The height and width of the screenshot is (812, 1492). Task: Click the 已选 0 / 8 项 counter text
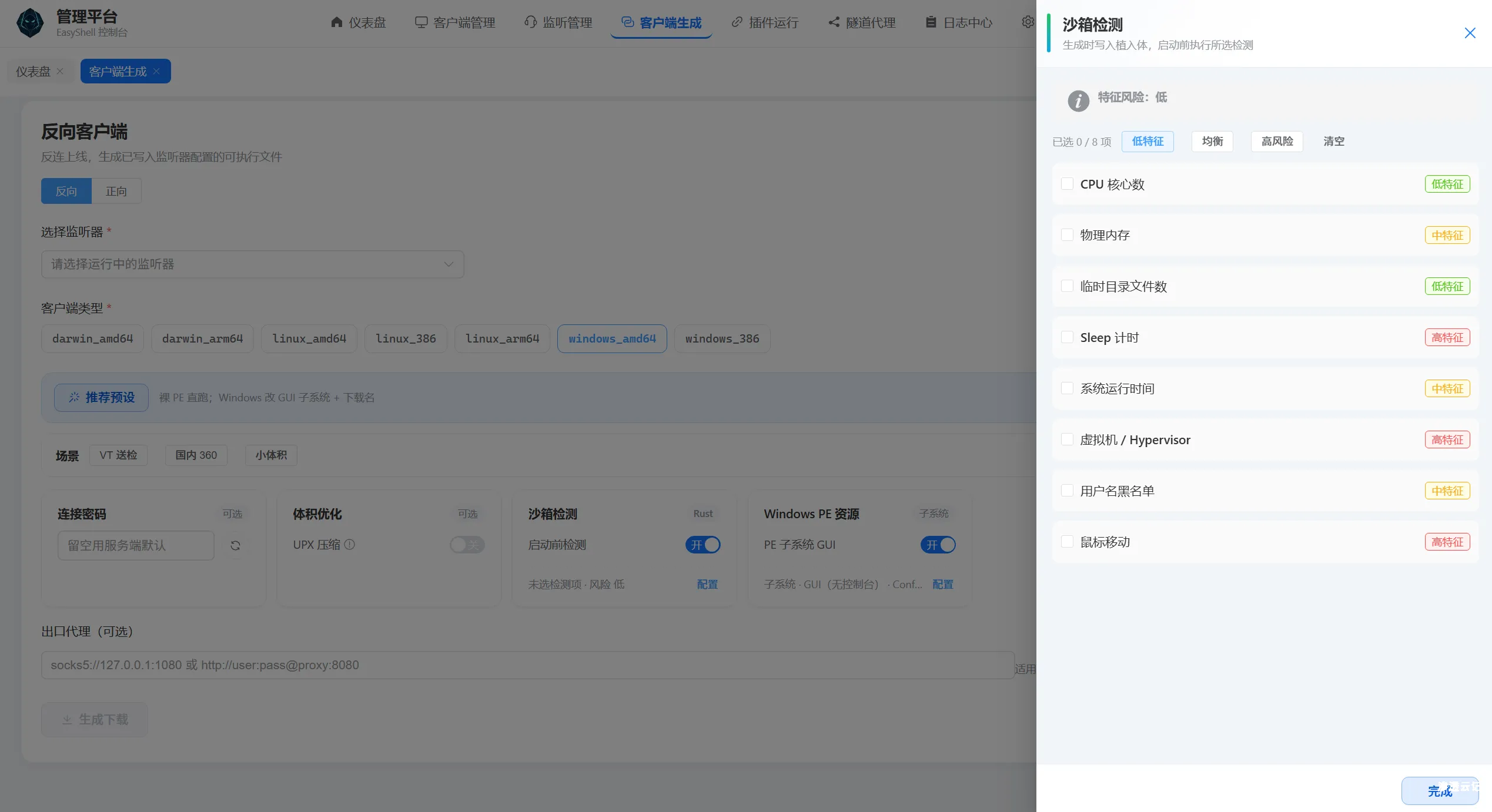click(x=1082, y=142)
